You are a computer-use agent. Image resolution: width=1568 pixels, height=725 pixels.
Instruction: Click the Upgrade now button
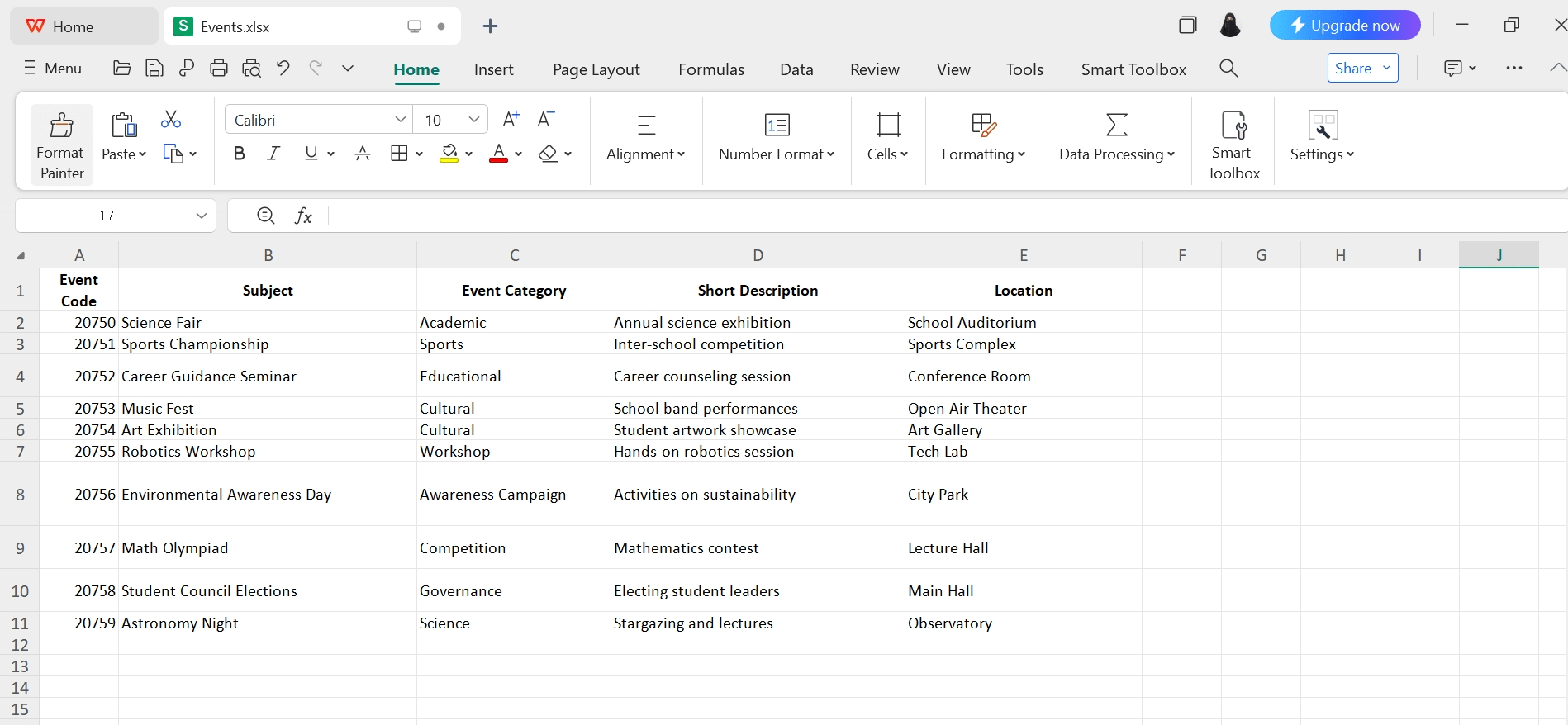[1344, 26]
